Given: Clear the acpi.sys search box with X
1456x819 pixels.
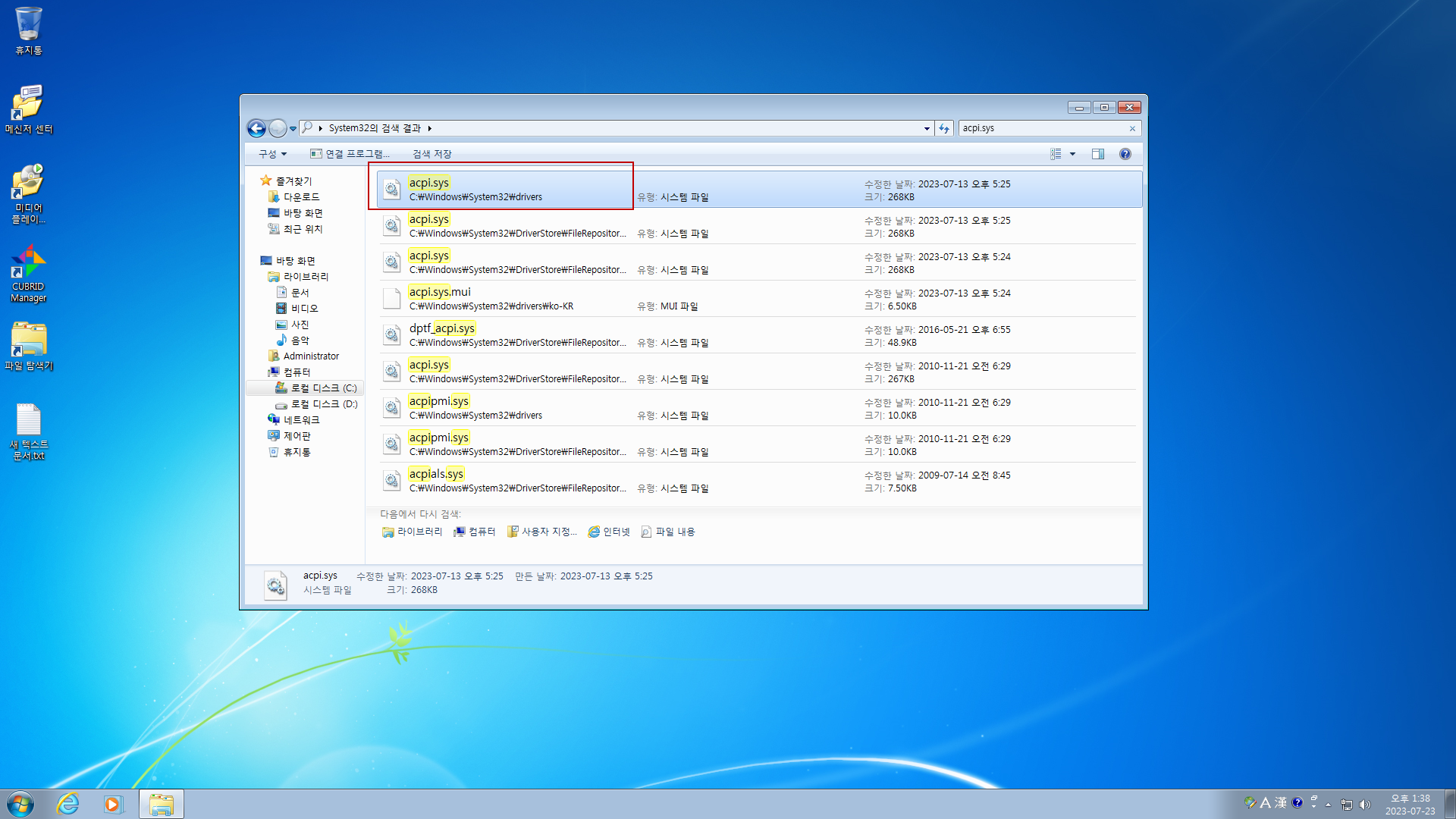Looking at the screenshot, I should coord(1132,128).
